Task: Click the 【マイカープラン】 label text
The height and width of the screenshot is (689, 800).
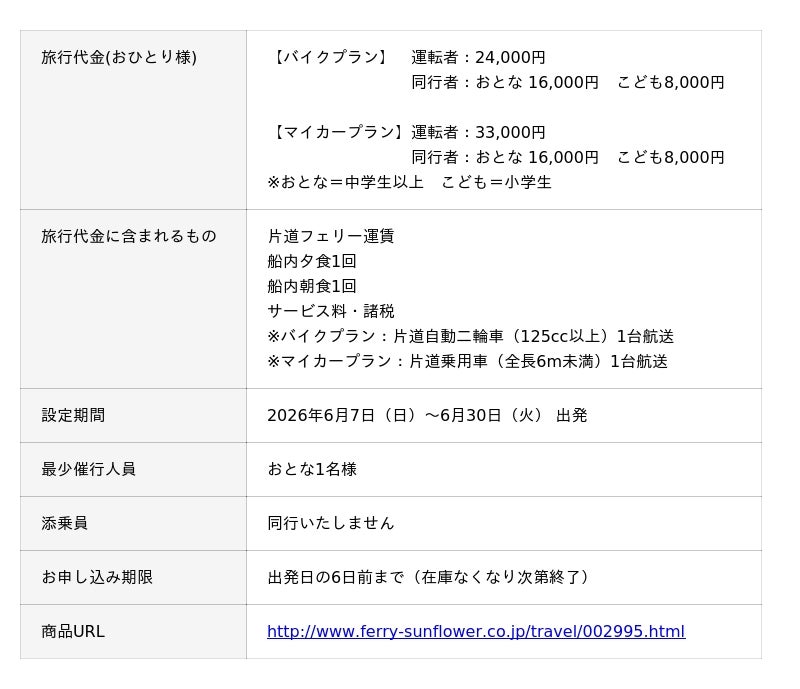Action: 337,132
